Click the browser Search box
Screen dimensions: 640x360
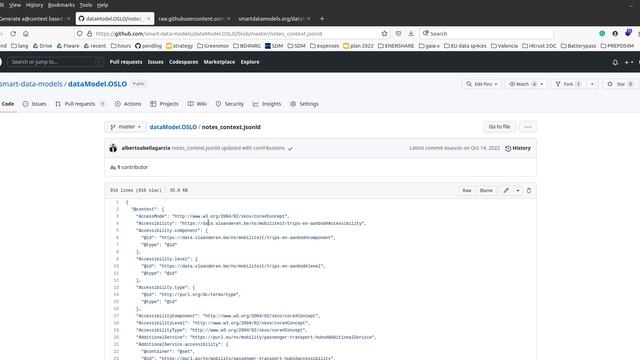coord(487,33)
